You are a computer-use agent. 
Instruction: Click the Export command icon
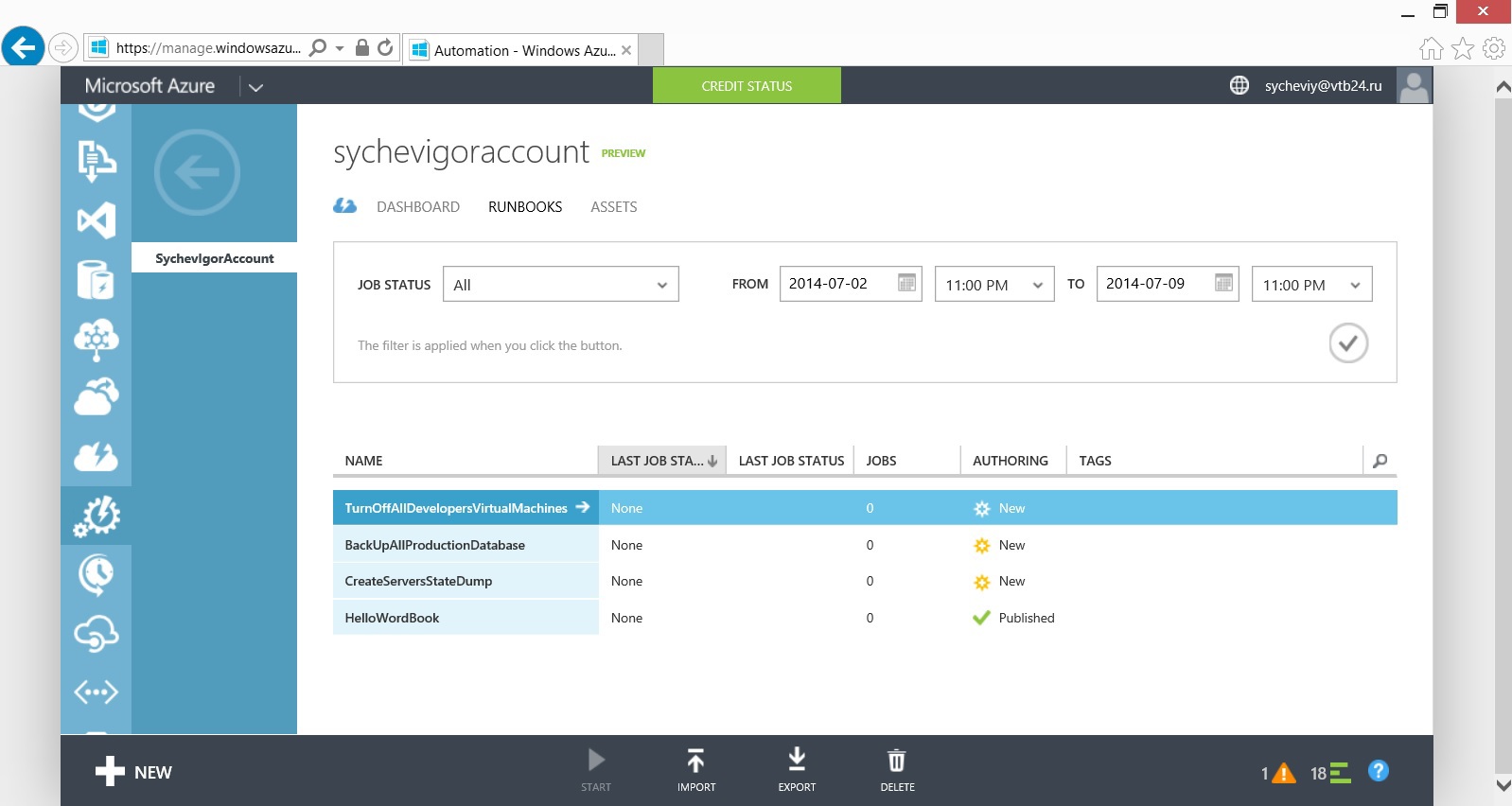click(x=797, y=759)
